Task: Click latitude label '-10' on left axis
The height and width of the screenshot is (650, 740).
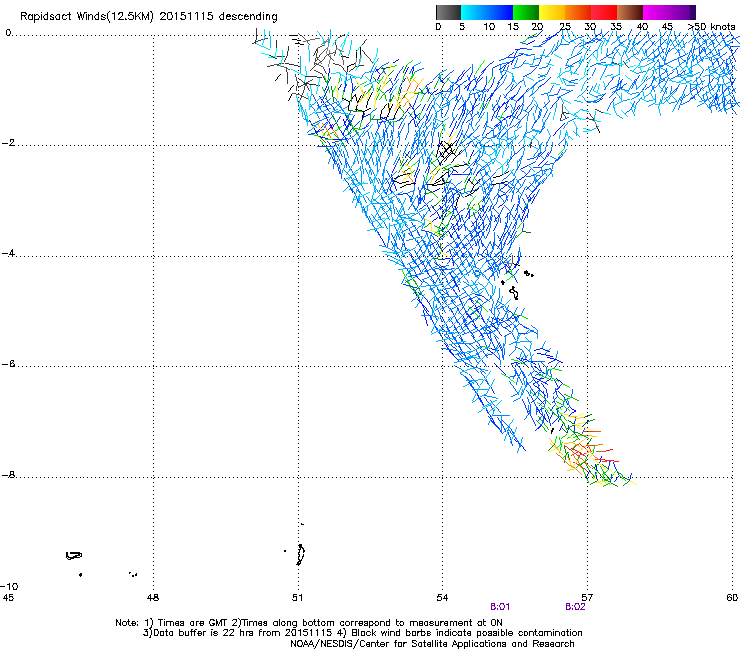Action: click(x=9, y=586)
